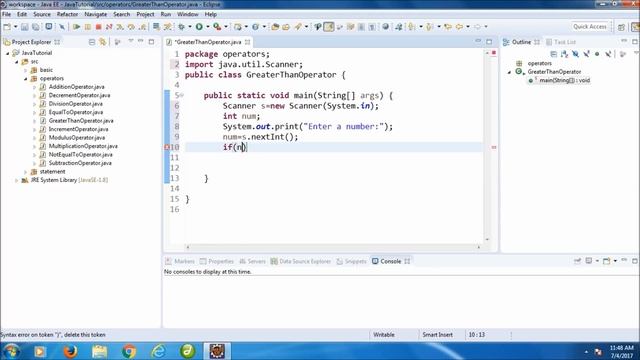Click the Display Selected Console icon
Image resolution: width=640 pixels, height=360 pixels.
click(589, 261)
